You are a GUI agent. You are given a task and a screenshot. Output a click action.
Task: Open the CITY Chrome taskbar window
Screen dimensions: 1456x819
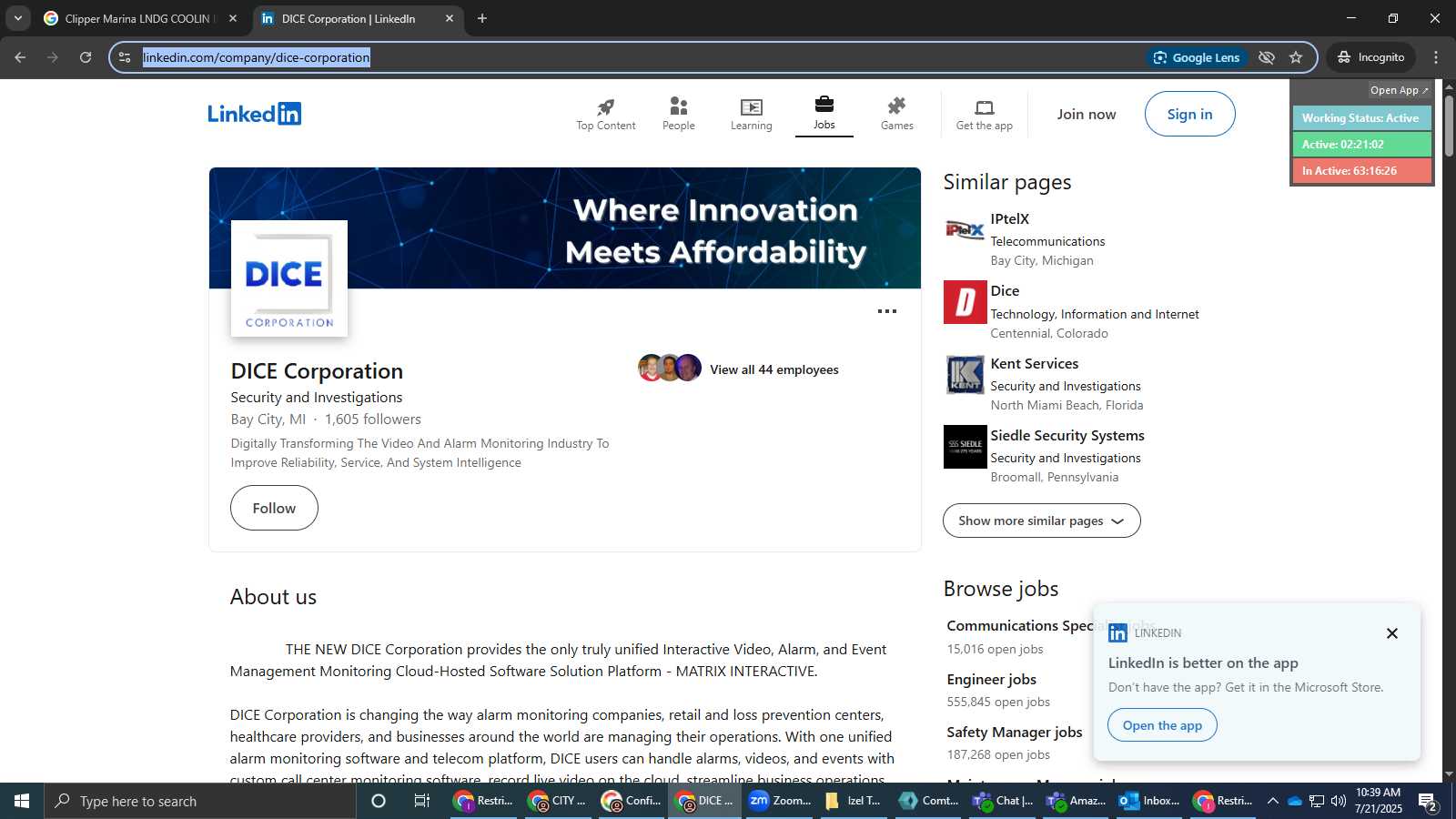click(558, 801)
